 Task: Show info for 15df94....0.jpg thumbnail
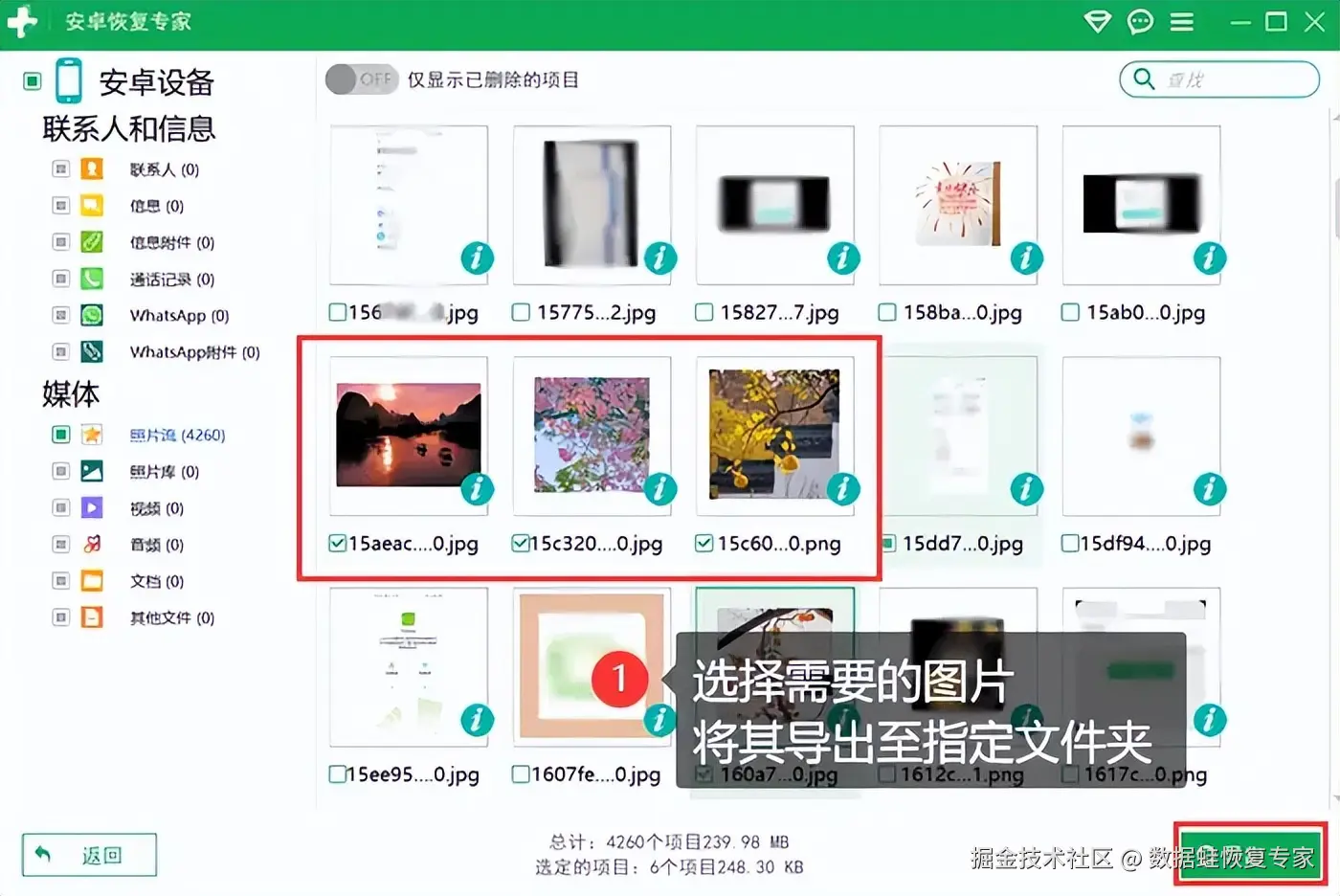pos(1209,489)
